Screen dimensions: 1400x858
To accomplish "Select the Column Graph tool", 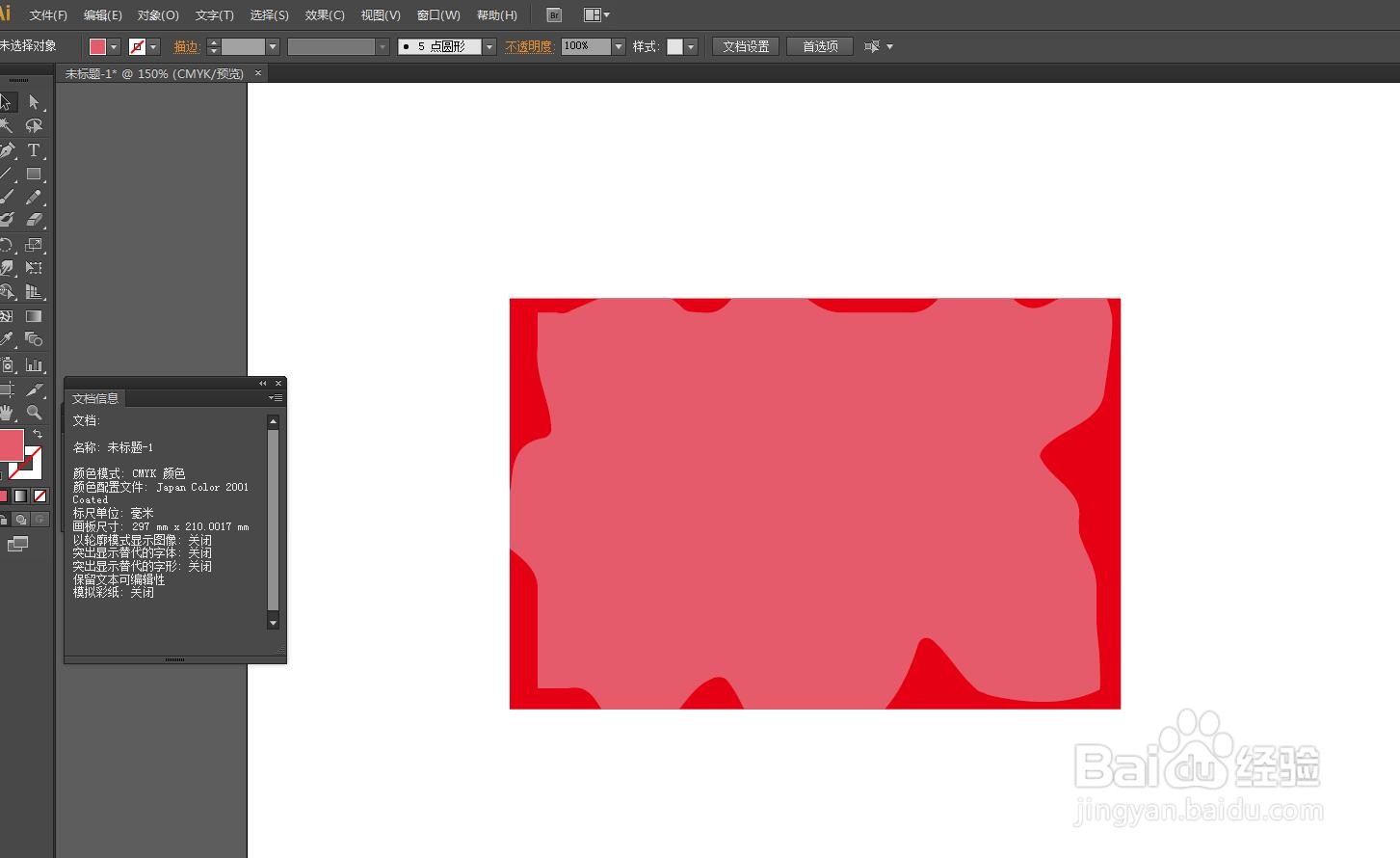I will pos(34,365).
